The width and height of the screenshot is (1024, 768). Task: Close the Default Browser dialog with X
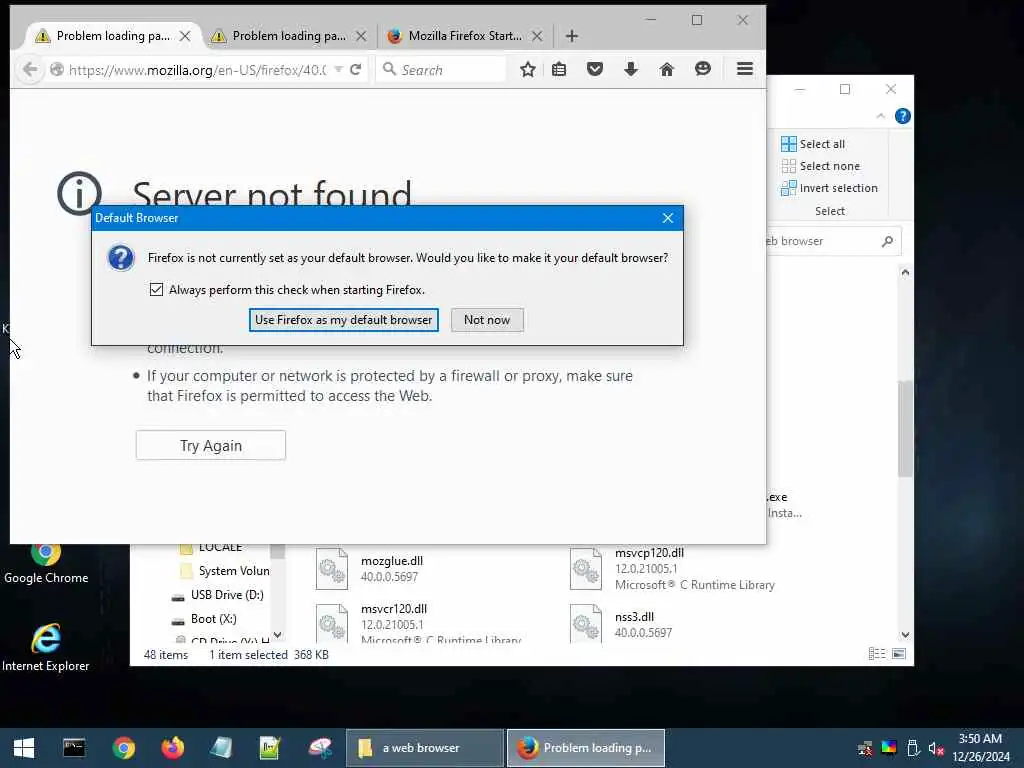(667, 218)
